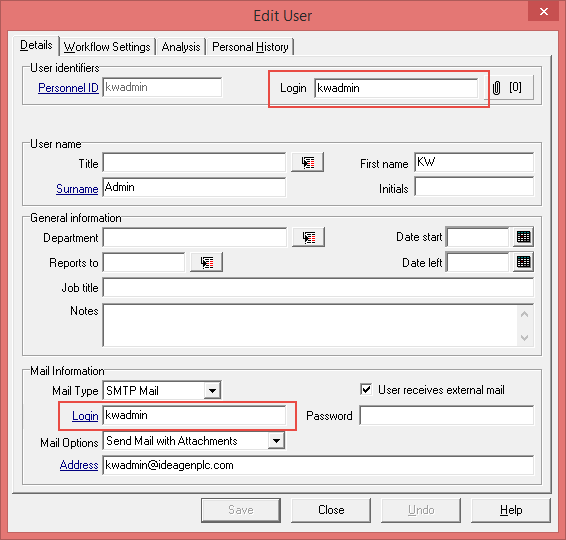Switch to the Workflow Settings tab
Viewport: 566px width, 540px height.
(107, 47)
